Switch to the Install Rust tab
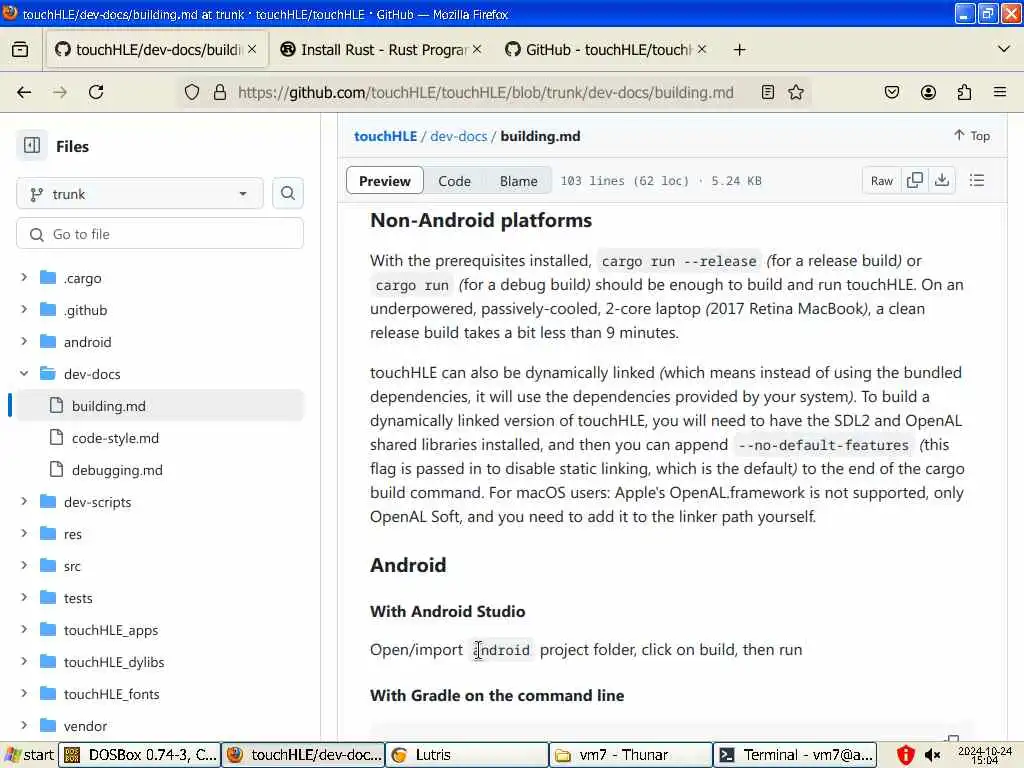 (382, 50)
